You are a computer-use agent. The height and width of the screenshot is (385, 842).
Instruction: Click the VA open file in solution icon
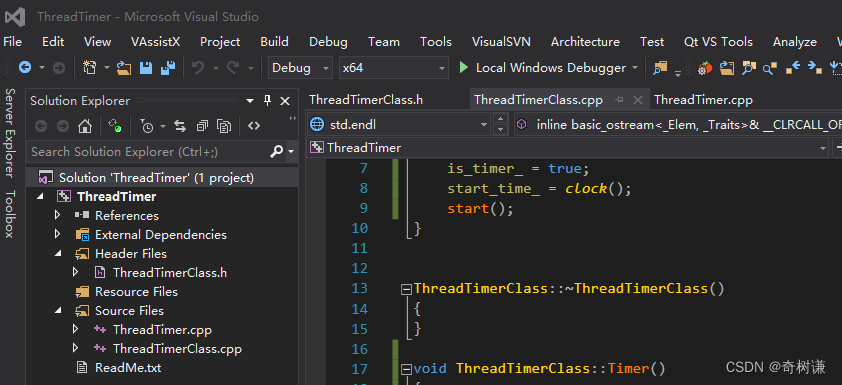coord(727,68)
